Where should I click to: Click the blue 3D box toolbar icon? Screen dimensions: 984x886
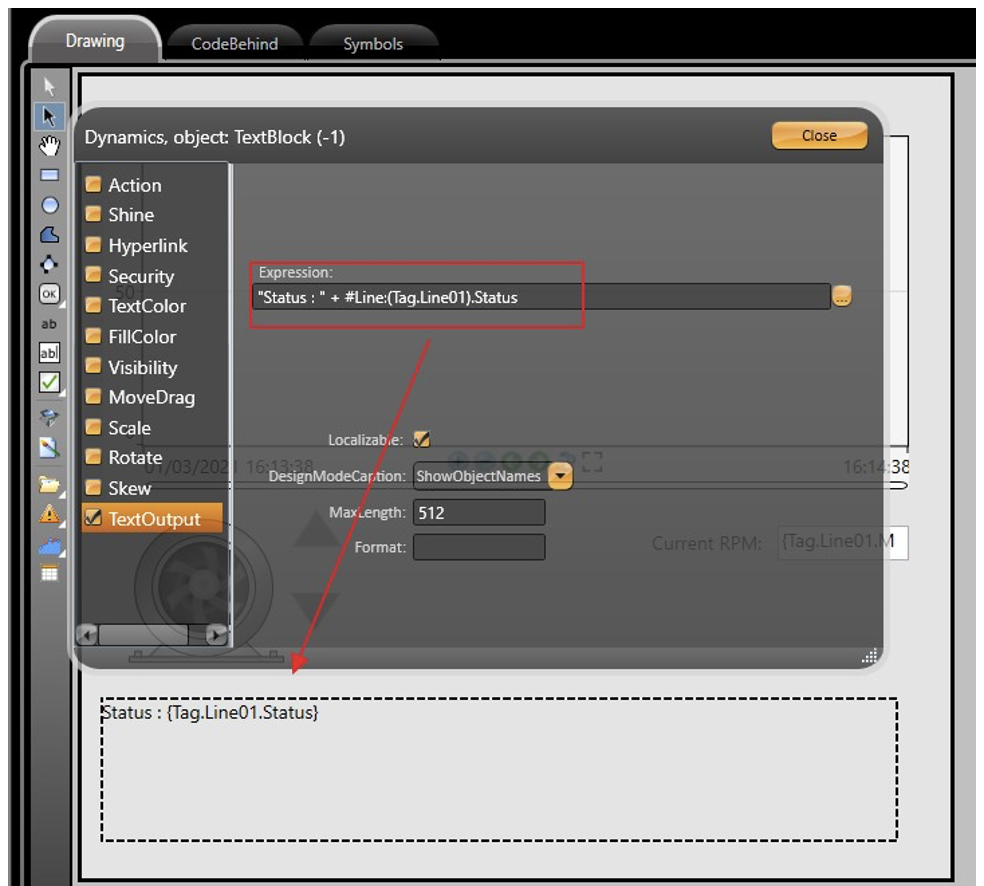point(49,417)
